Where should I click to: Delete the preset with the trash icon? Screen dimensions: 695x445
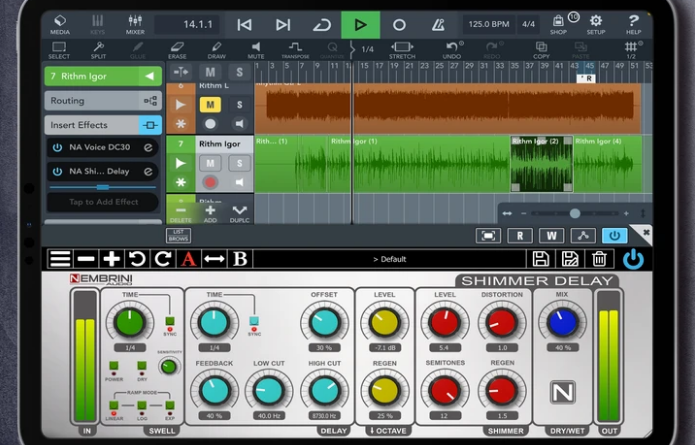point(599,259)
